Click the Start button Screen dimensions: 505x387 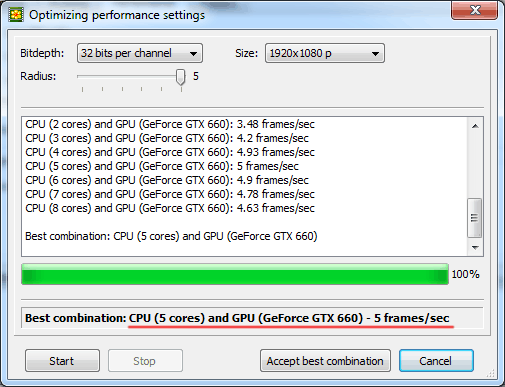(x=62, y=361)
